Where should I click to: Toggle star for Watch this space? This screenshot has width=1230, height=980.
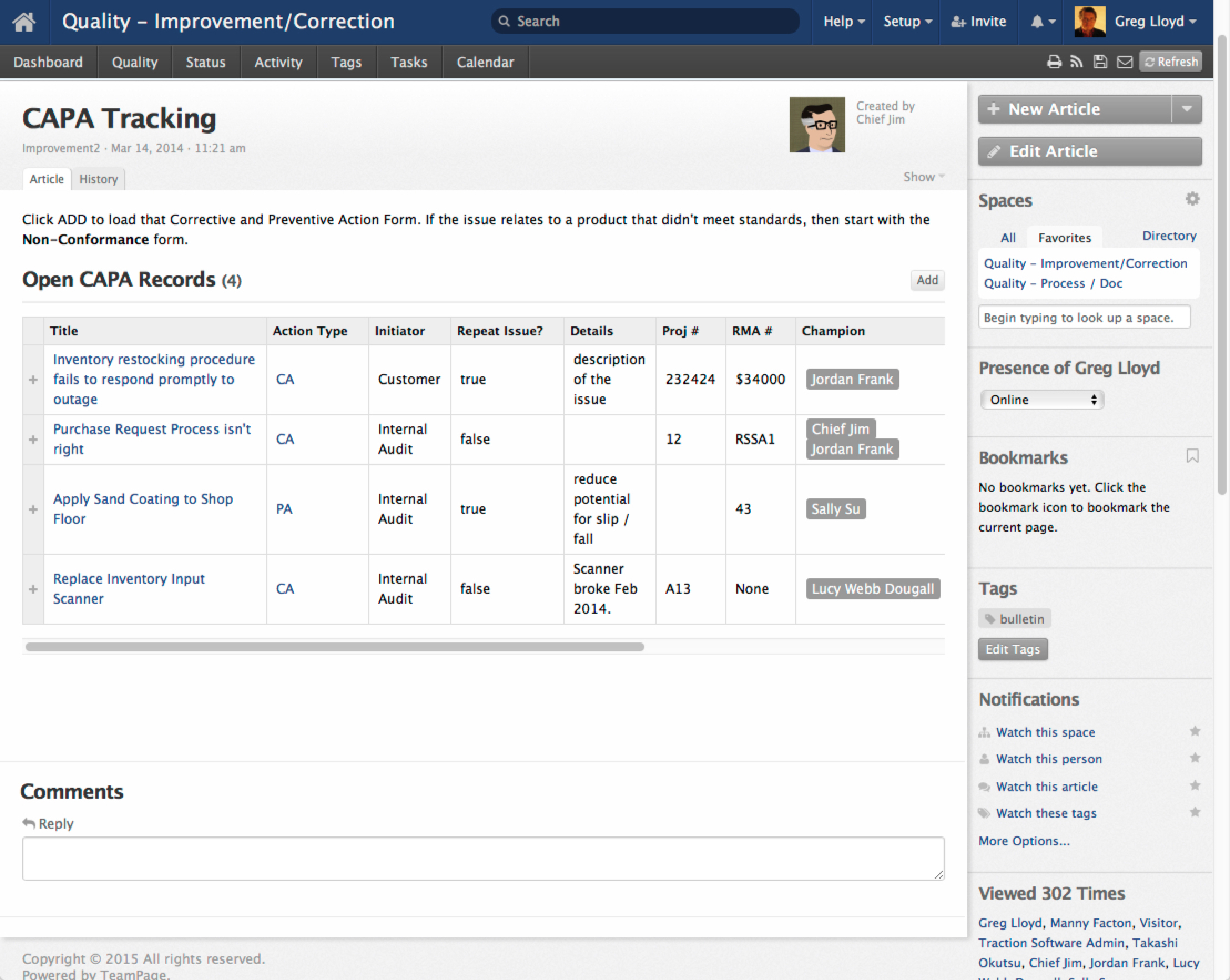pos(1195,731)
